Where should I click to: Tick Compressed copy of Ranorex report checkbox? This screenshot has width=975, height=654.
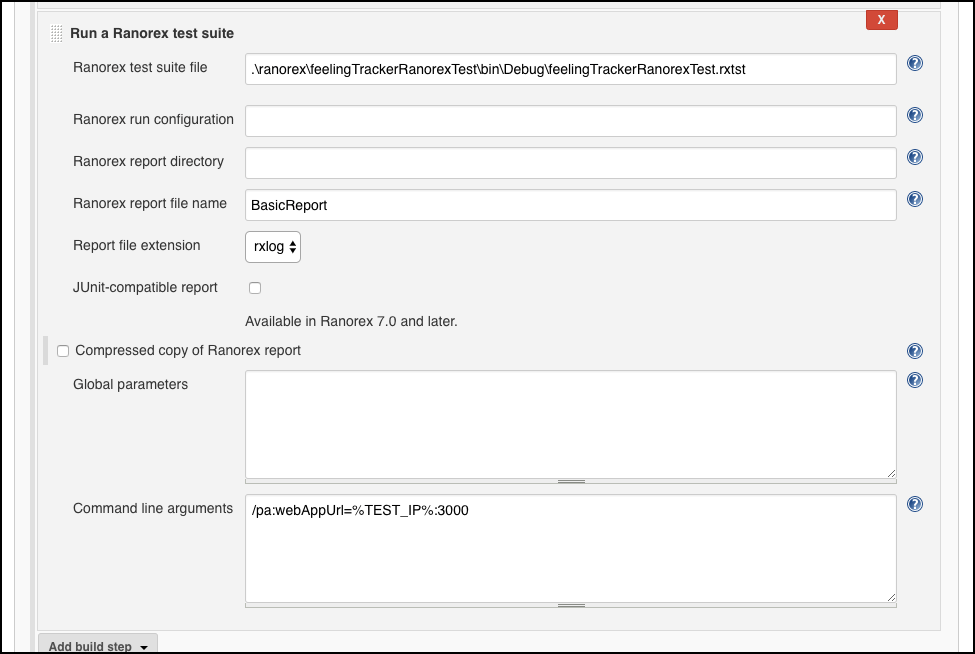tap(63, 351)
